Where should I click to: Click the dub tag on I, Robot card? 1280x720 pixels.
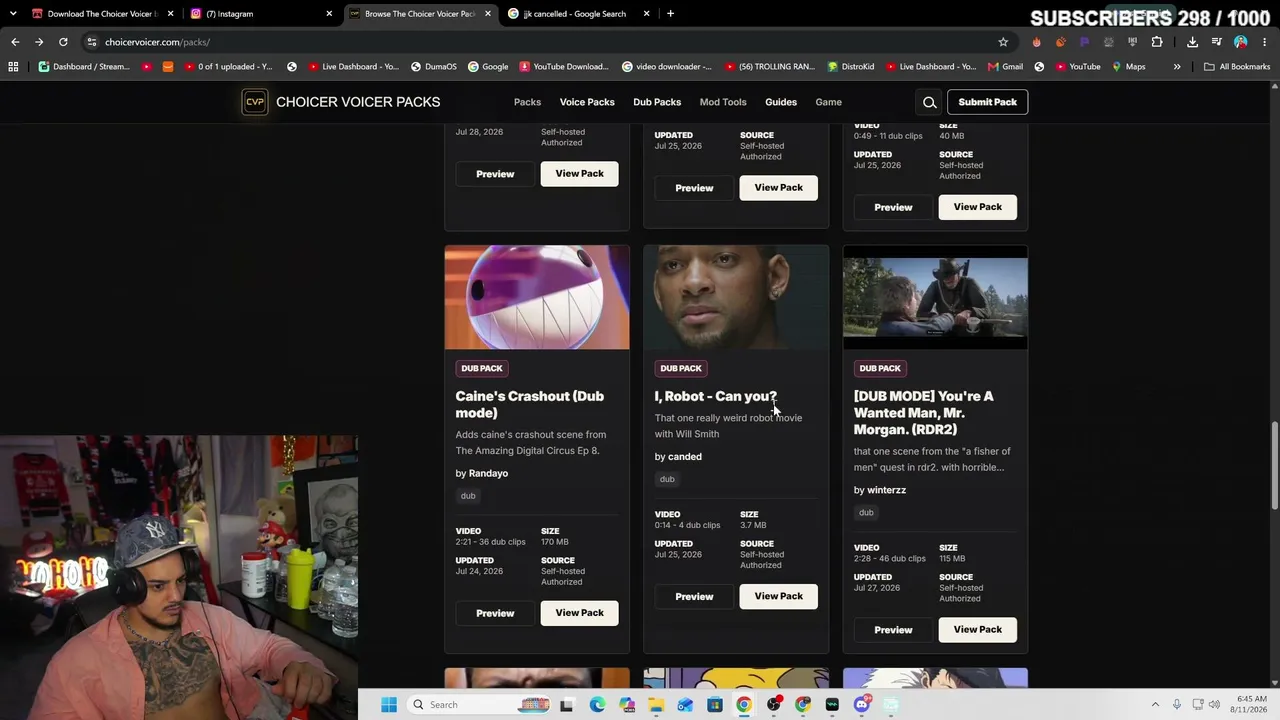click(x=667, y=479)
